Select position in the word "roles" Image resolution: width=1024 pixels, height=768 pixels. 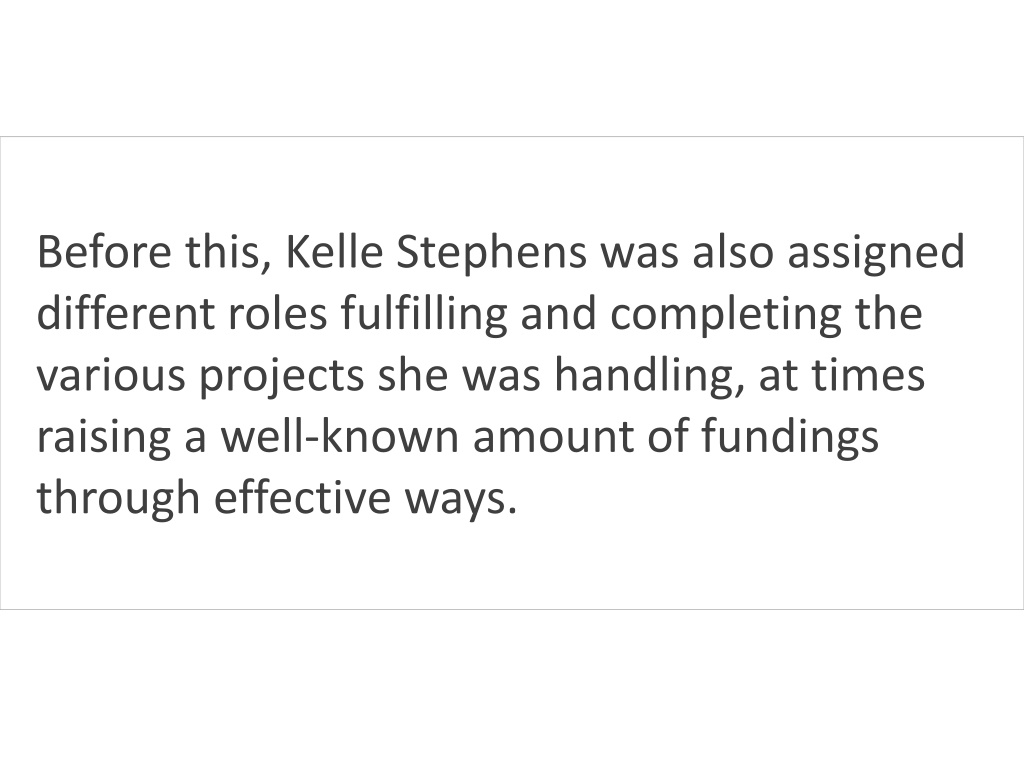[278, 313]
